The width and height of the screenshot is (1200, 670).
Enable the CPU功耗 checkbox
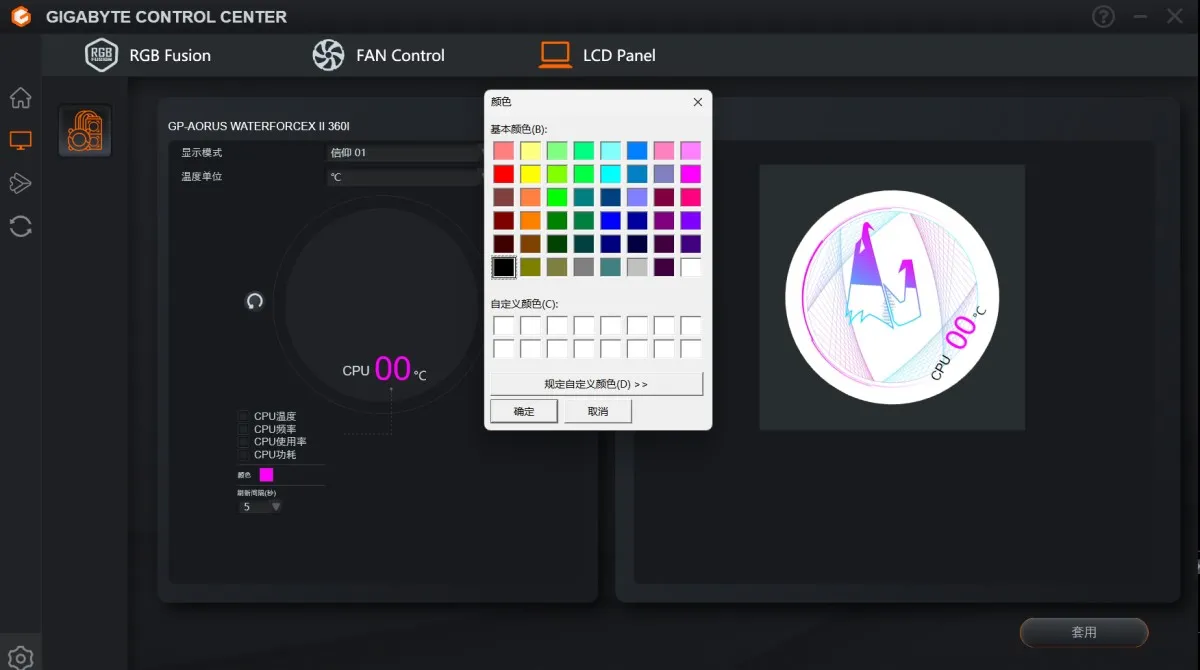pos(243,455)
